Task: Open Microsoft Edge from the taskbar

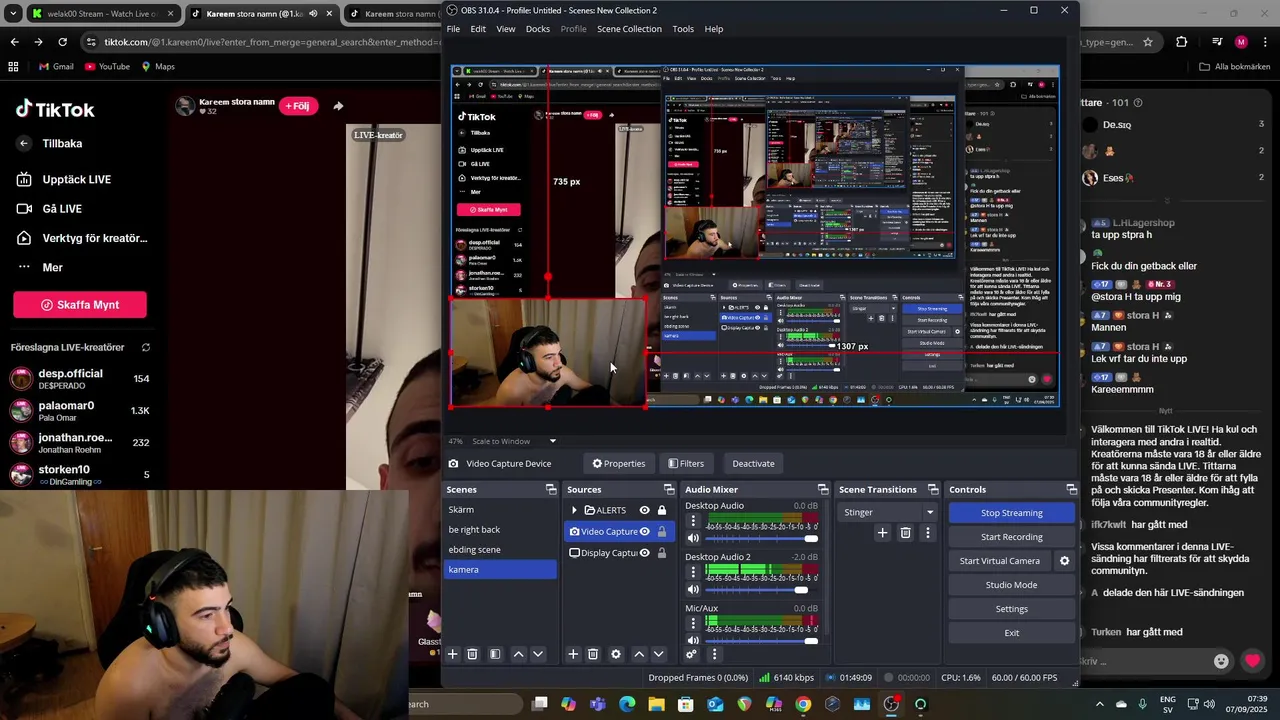Action: click(627, 704)
